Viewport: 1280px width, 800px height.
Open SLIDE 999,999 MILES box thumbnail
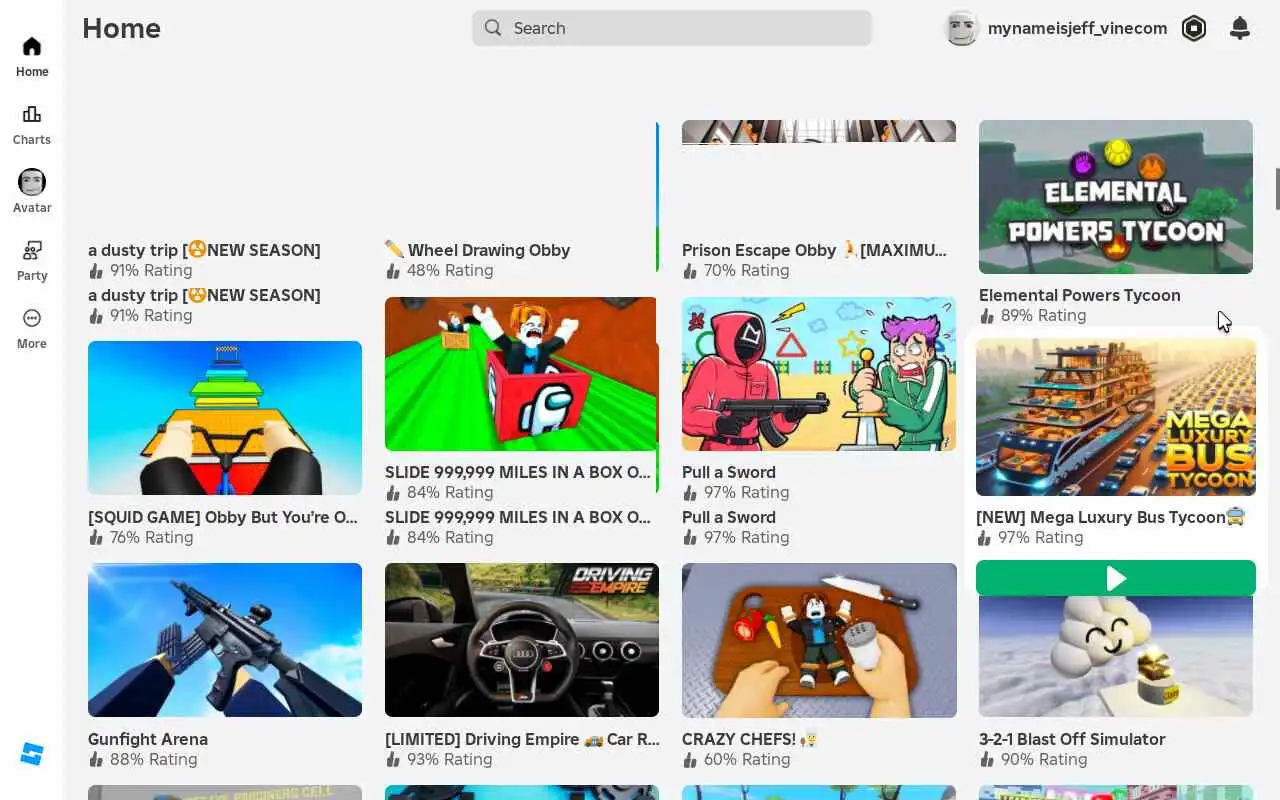521,374
